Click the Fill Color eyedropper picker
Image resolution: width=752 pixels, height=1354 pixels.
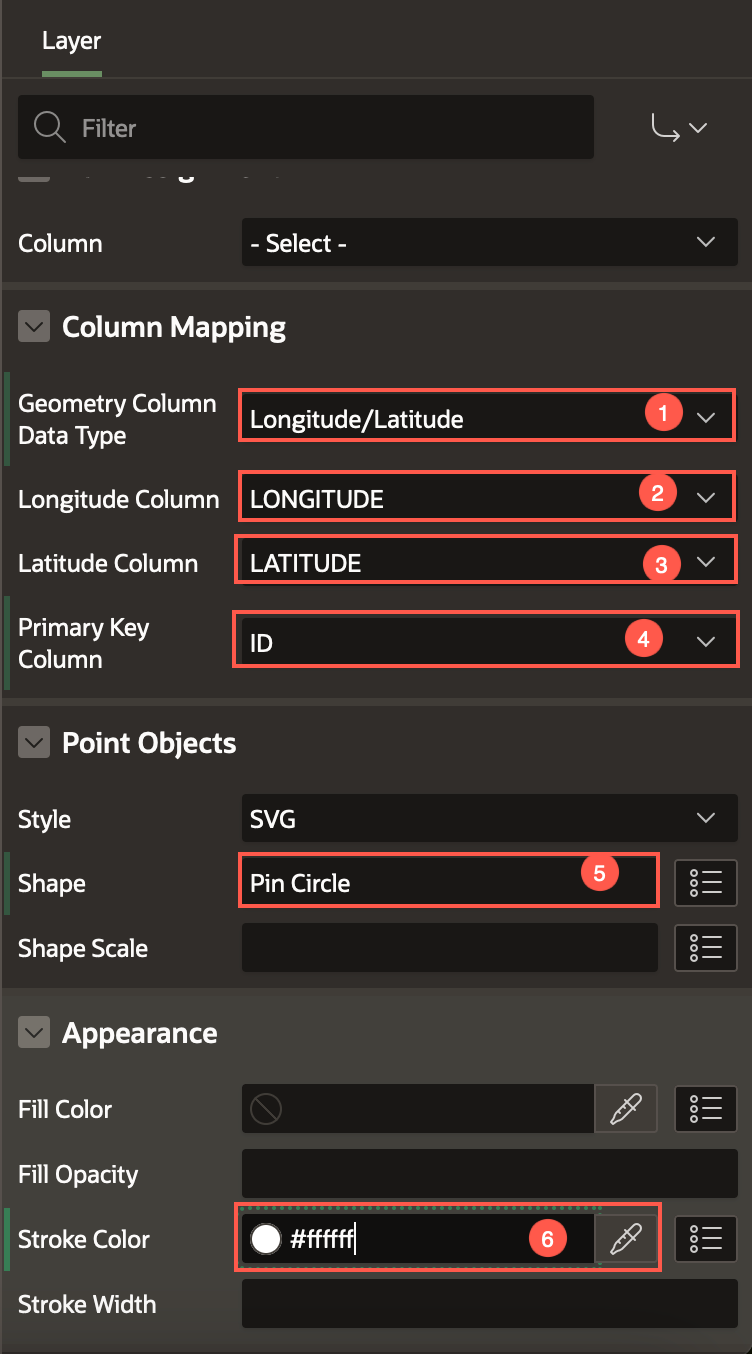(626, 1109)
